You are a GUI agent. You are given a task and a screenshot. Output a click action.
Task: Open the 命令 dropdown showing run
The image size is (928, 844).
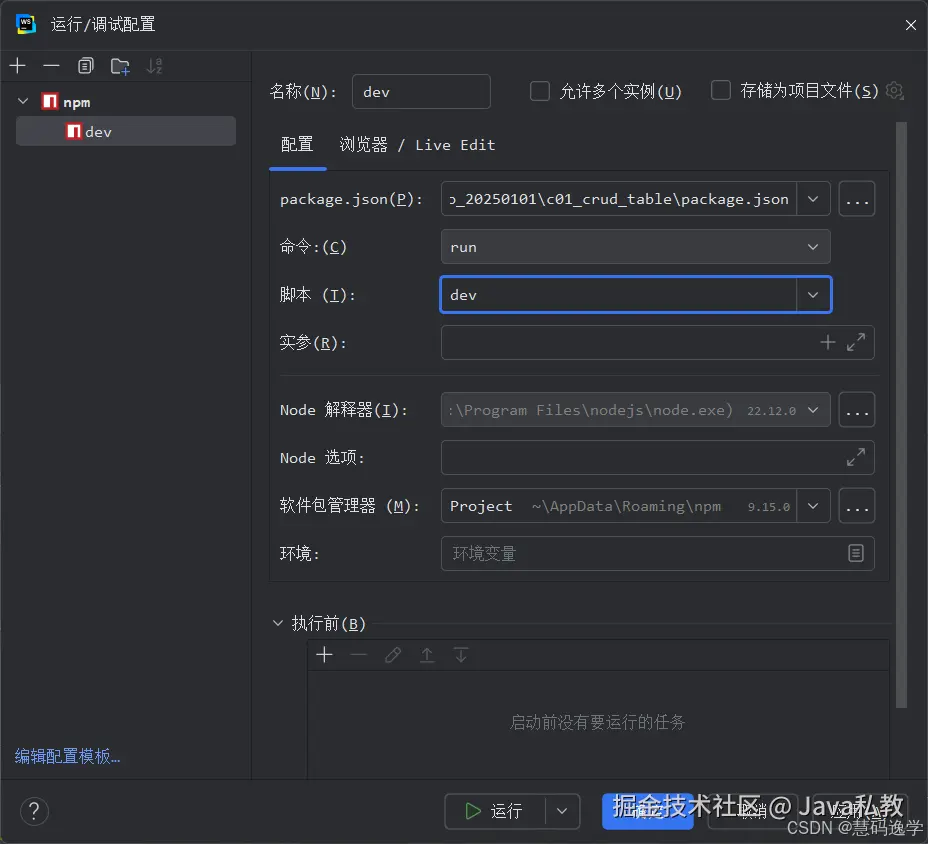pos(814,247)
